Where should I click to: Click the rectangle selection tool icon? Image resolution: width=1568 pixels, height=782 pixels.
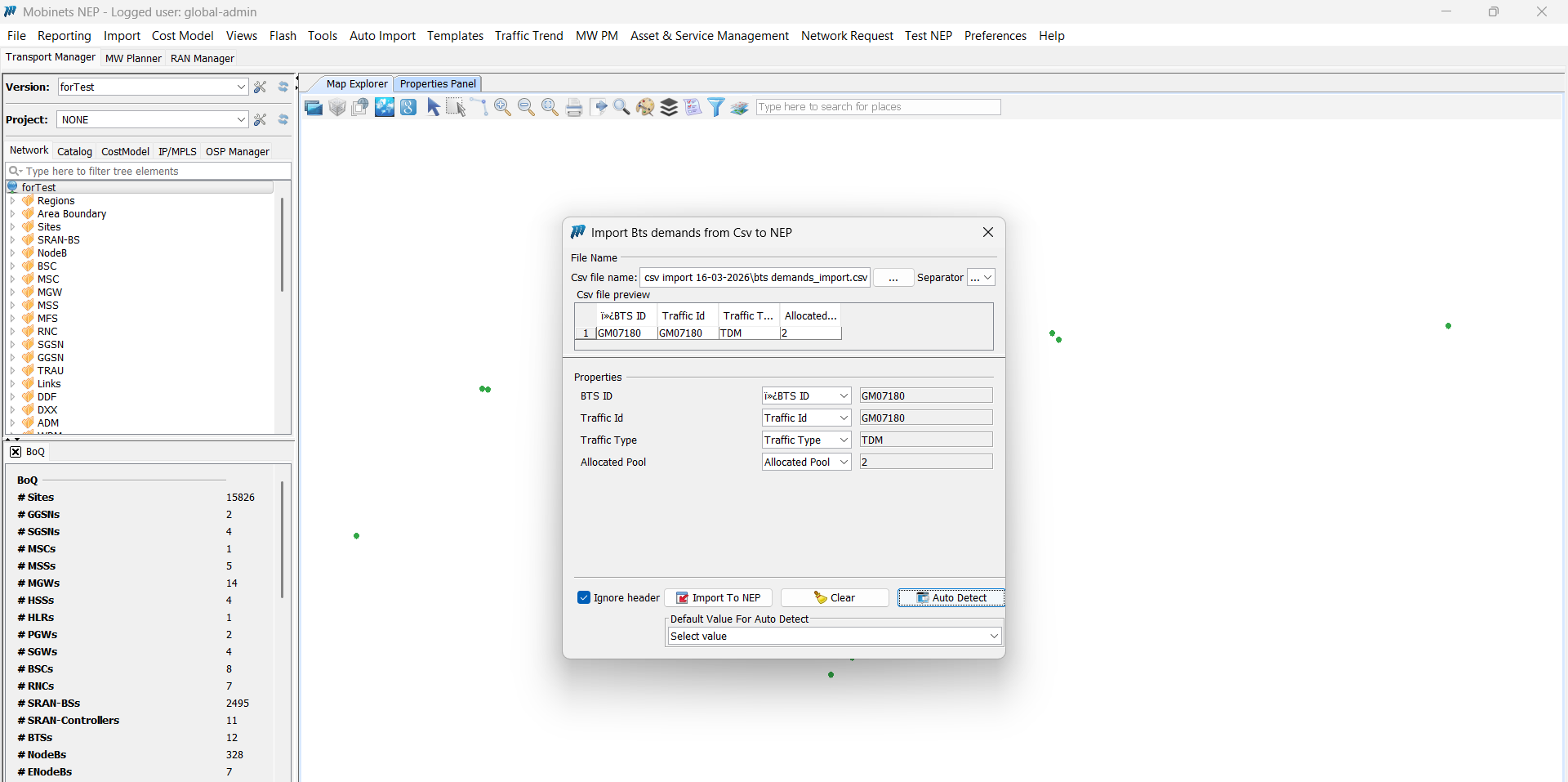[455, 107]
